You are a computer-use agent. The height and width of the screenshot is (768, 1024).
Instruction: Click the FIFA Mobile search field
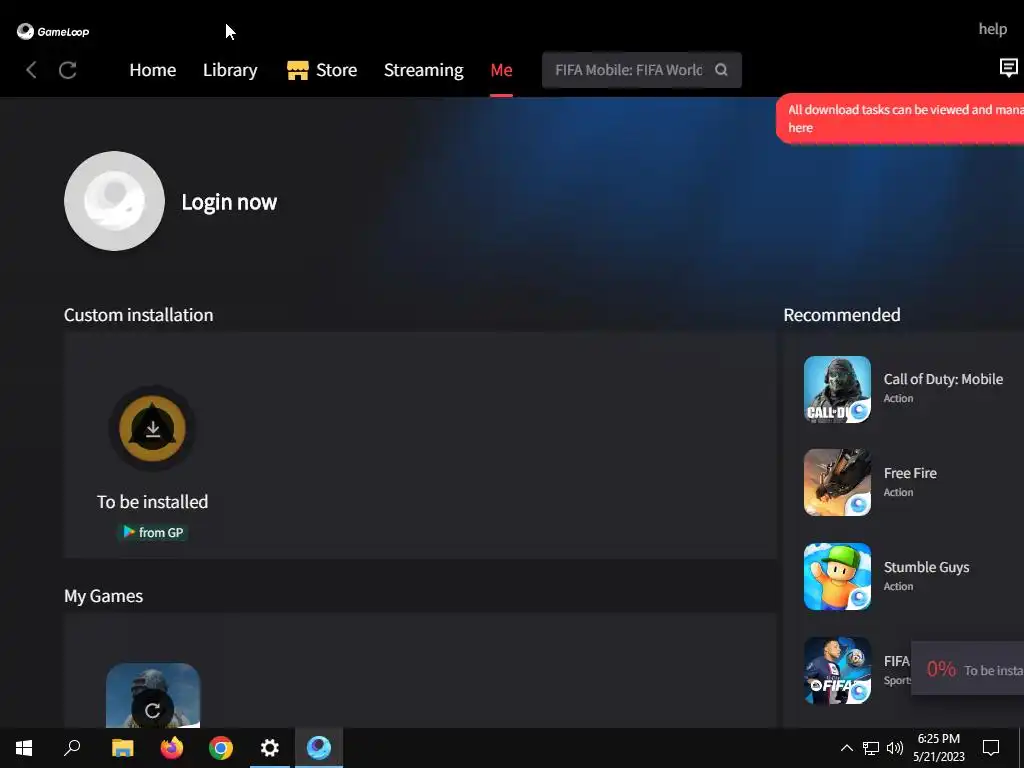[642, 70]
